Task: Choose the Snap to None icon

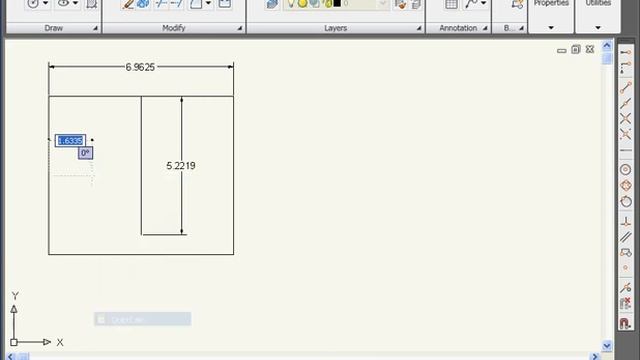Action: coord(625,304)
